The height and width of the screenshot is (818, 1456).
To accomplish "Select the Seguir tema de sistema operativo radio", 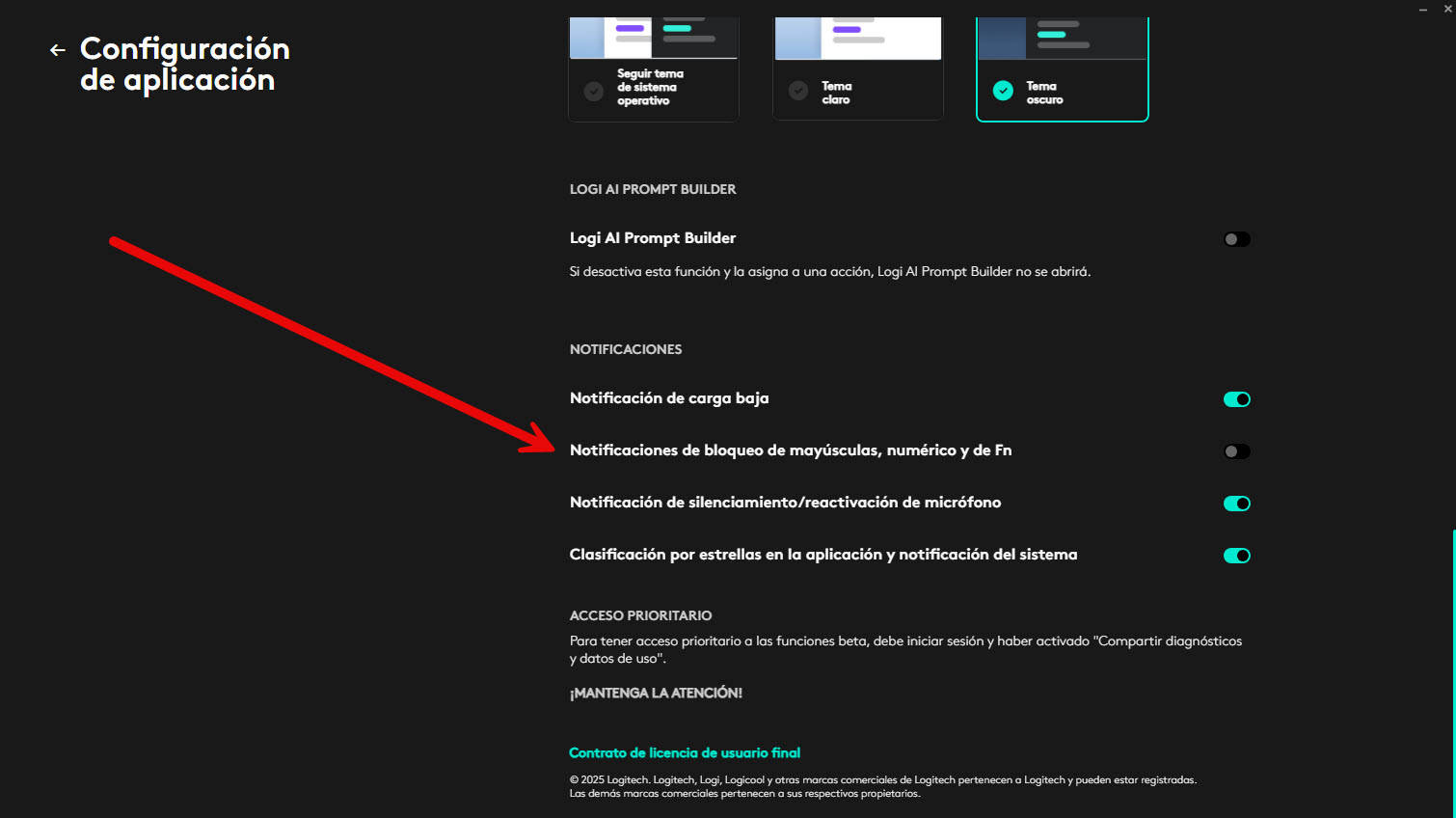I will point(594,91).
